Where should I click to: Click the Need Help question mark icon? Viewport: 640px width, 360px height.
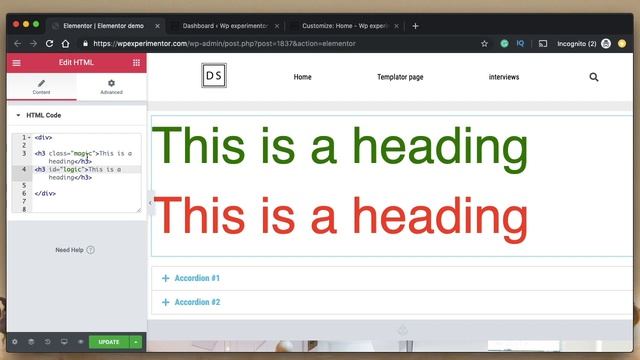click(91, 250)
